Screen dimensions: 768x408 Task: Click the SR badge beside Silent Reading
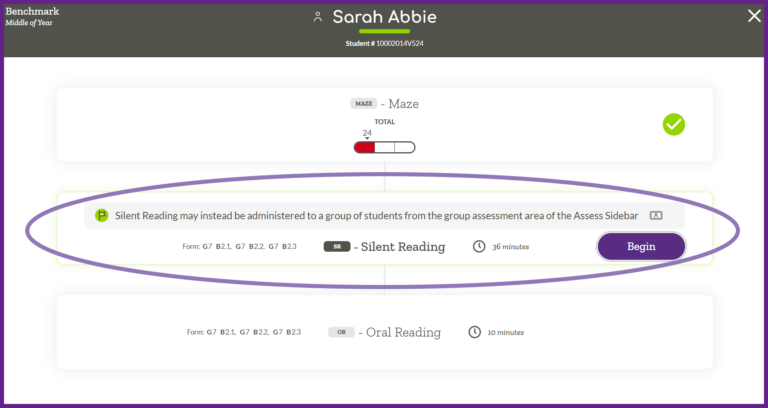337,246
